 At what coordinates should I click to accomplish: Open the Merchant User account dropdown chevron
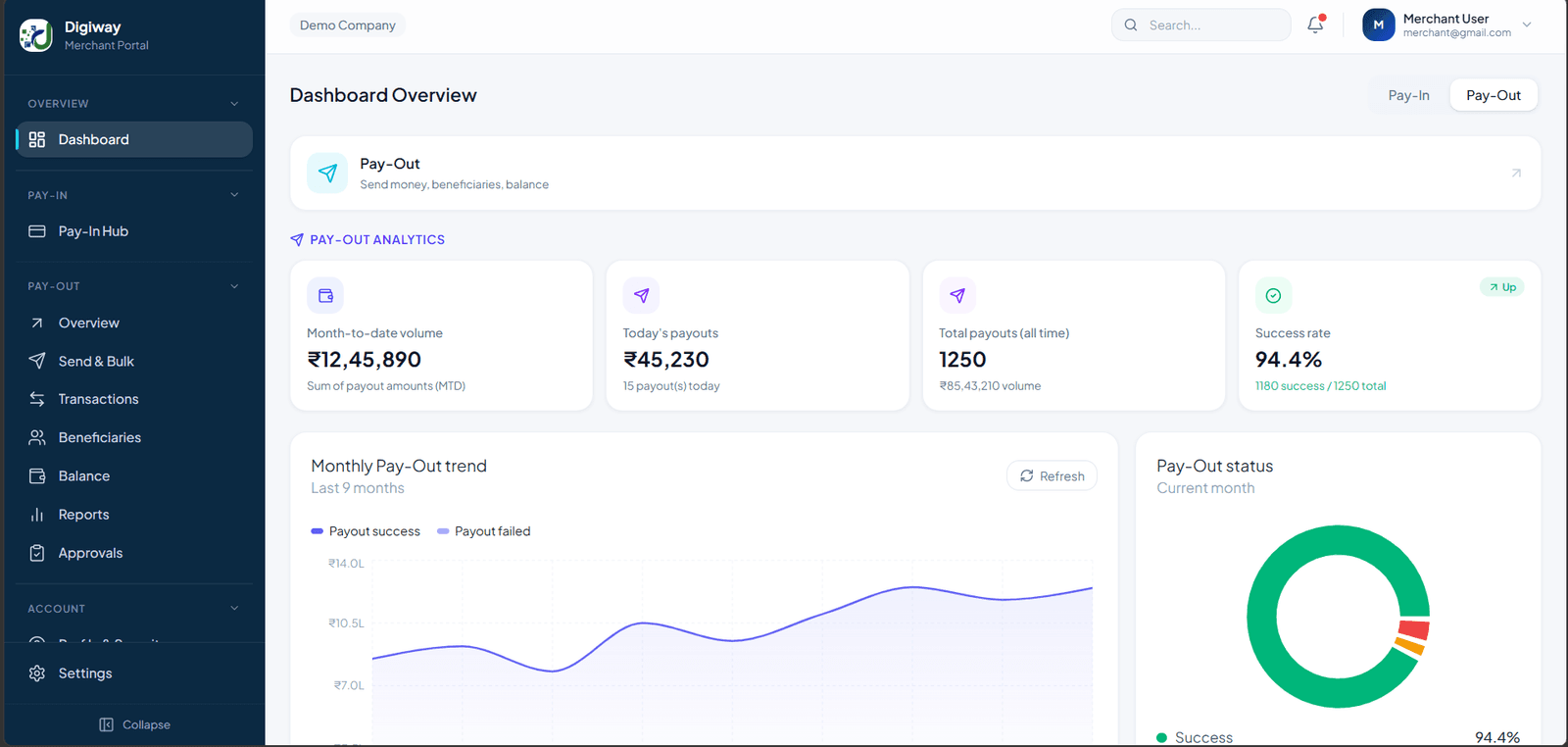click(1526, 25)
